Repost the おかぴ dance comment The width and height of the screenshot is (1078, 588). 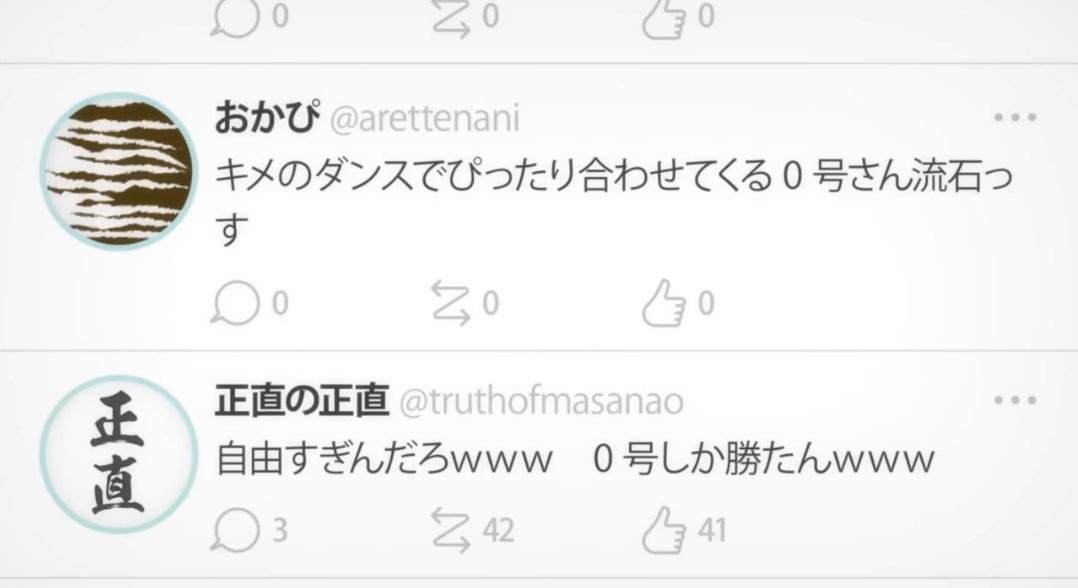451,303
